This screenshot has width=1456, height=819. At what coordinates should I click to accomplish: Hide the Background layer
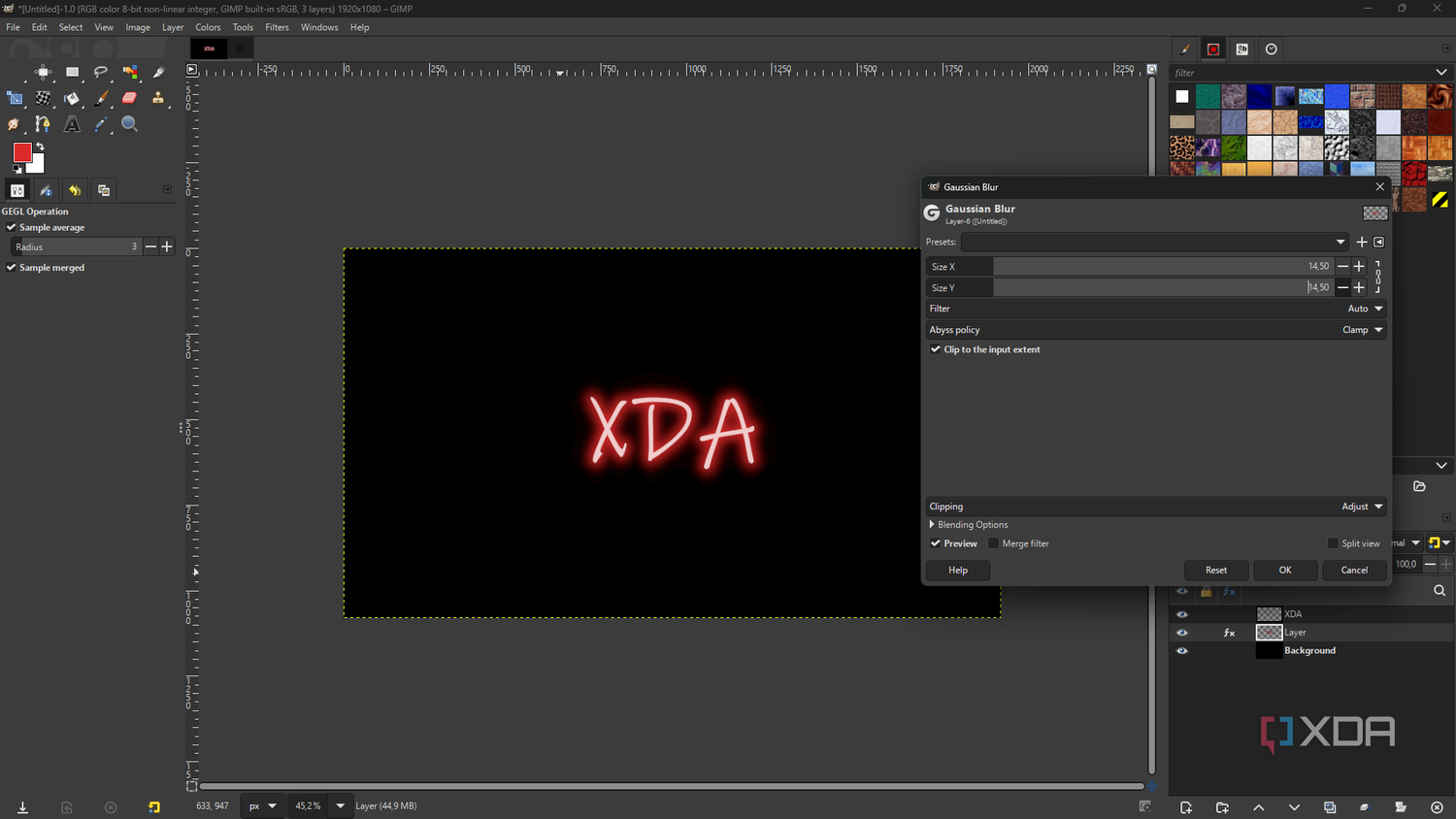[x=1181, y=651]
